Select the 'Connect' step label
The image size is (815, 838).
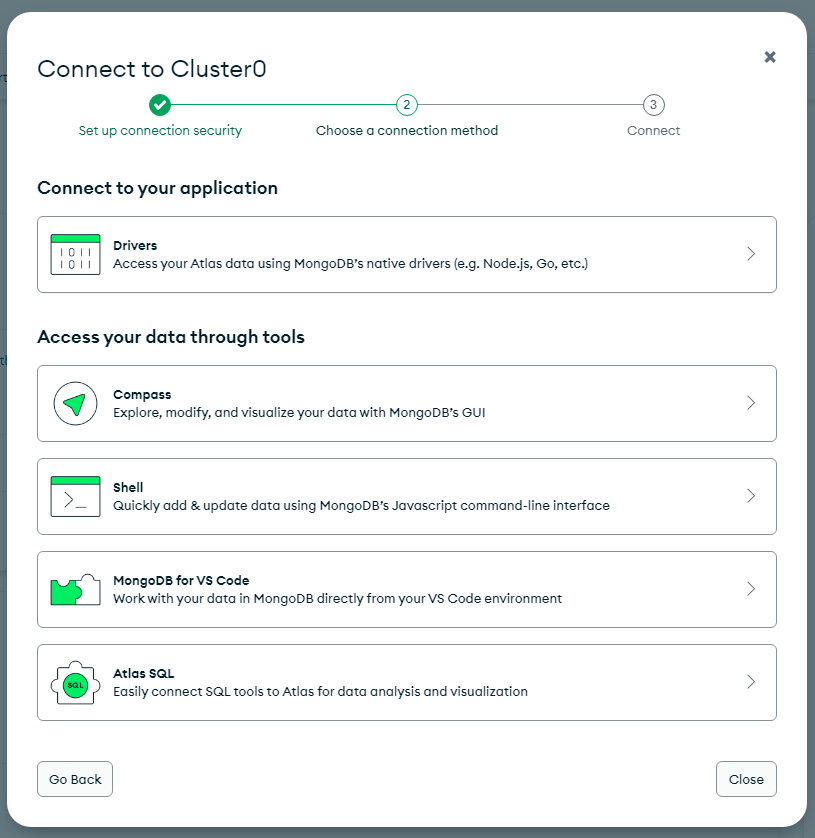coord(654,131)
